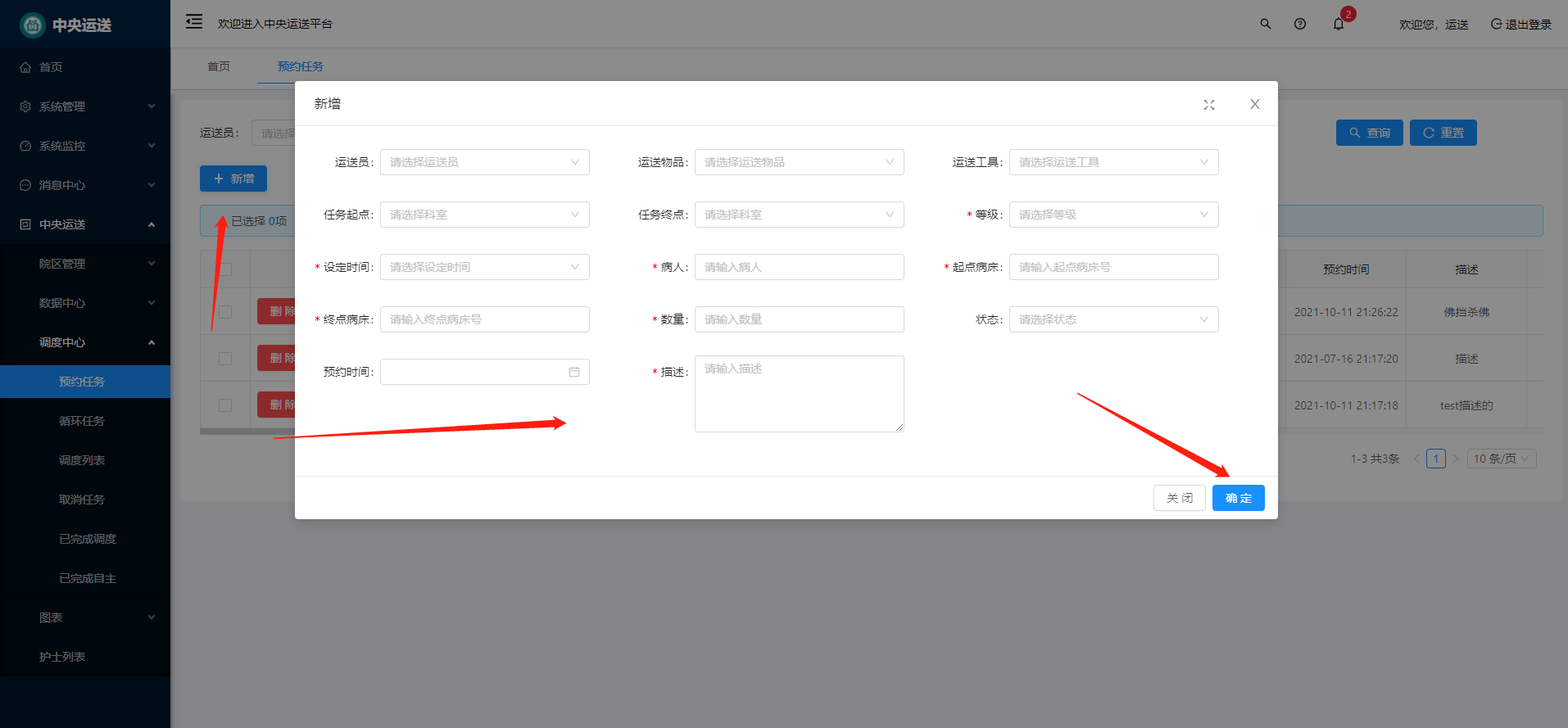Open 已完成自主 in the sidebar
The width and height of the screenshot is (1568, 728).
pyautogui.click(x=85, y=578)
